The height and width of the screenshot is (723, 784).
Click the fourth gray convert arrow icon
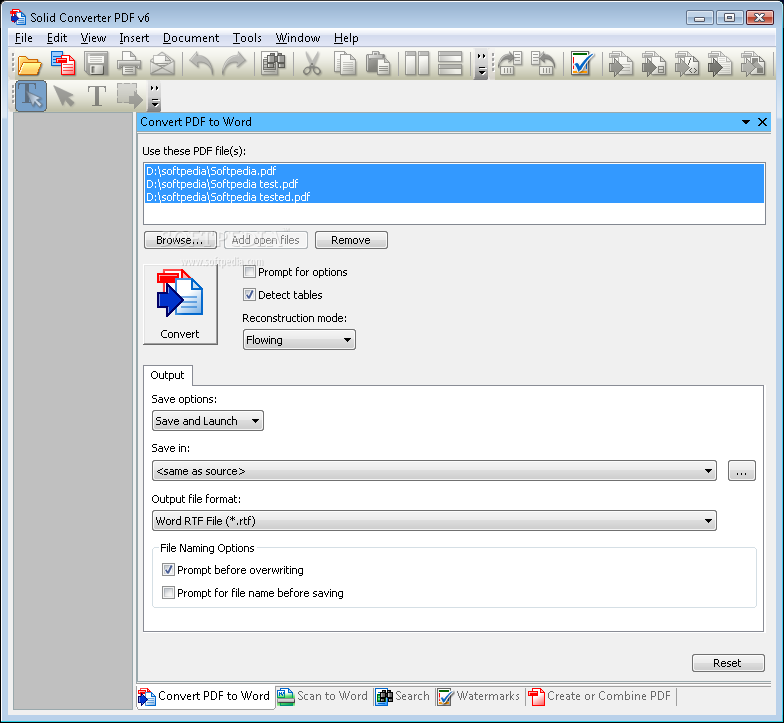tap(720, 64)
